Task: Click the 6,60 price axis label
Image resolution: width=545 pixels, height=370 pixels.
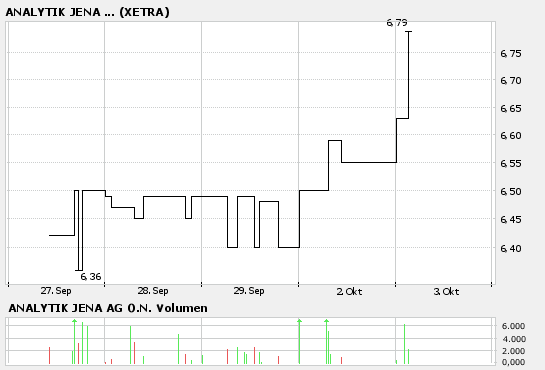Action: click(511, 135)
